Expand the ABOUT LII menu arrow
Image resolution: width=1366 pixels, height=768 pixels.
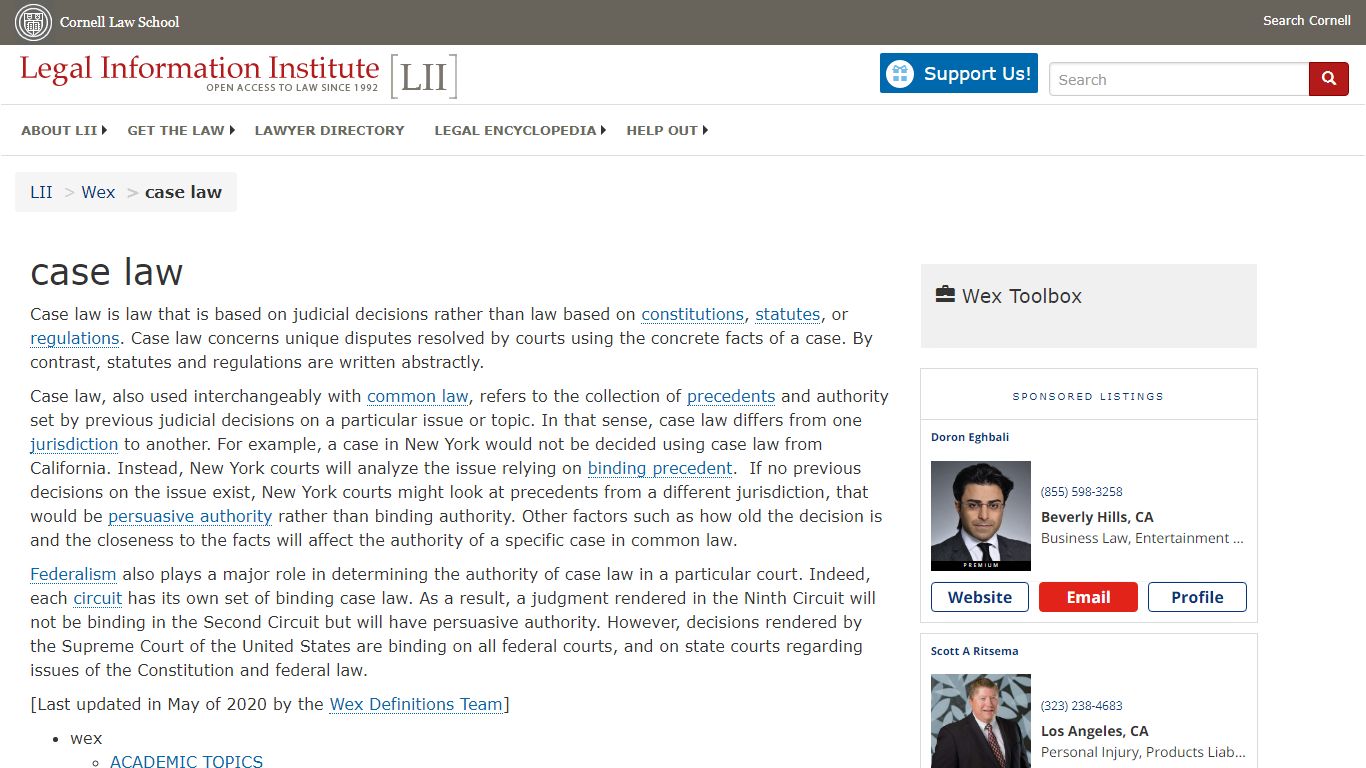pos(104,130)
